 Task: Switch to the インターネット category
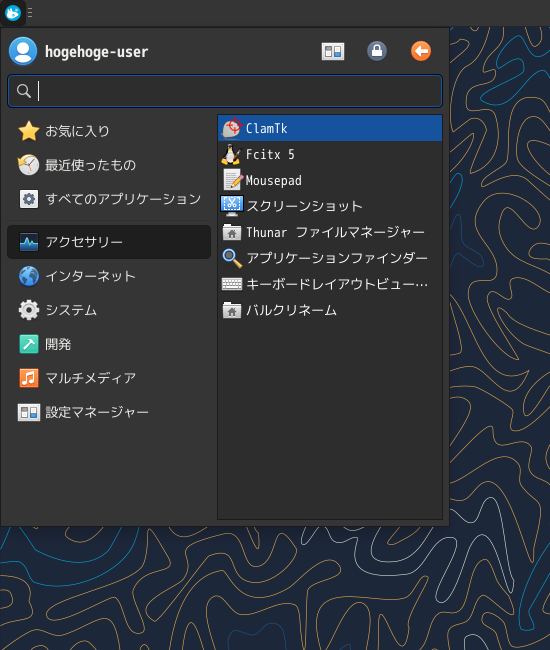109,276
